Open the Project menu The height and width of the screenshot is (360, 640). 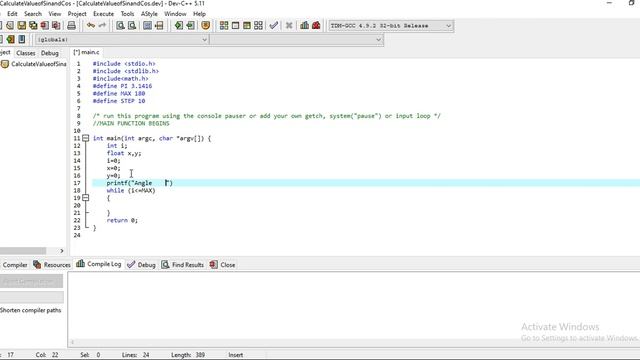click(x=77, y=14)
